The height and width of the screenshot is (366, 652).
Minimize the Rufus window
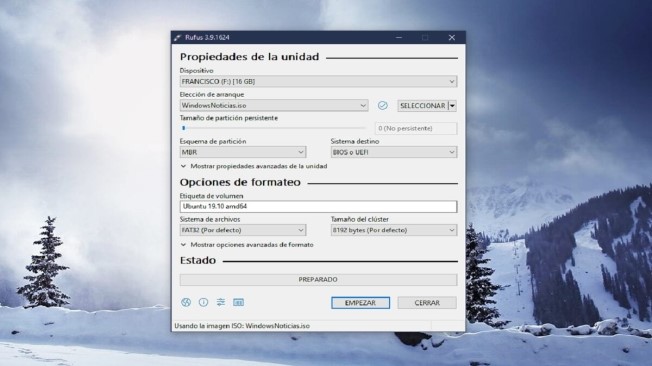click(x=399, y=37)
